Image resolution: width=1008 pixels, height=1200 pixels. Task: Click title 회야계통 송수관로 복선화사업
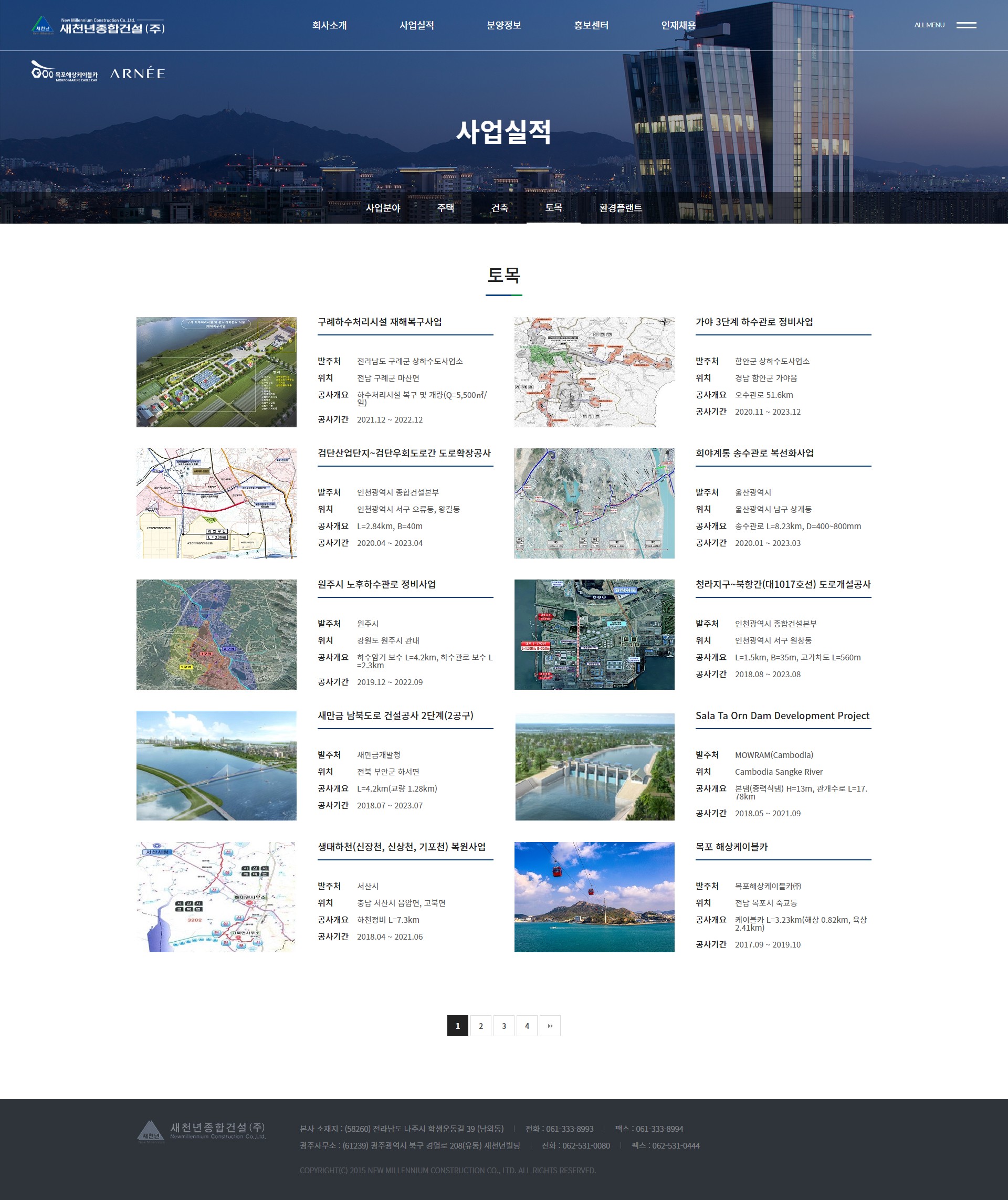(x=755, y=453)
